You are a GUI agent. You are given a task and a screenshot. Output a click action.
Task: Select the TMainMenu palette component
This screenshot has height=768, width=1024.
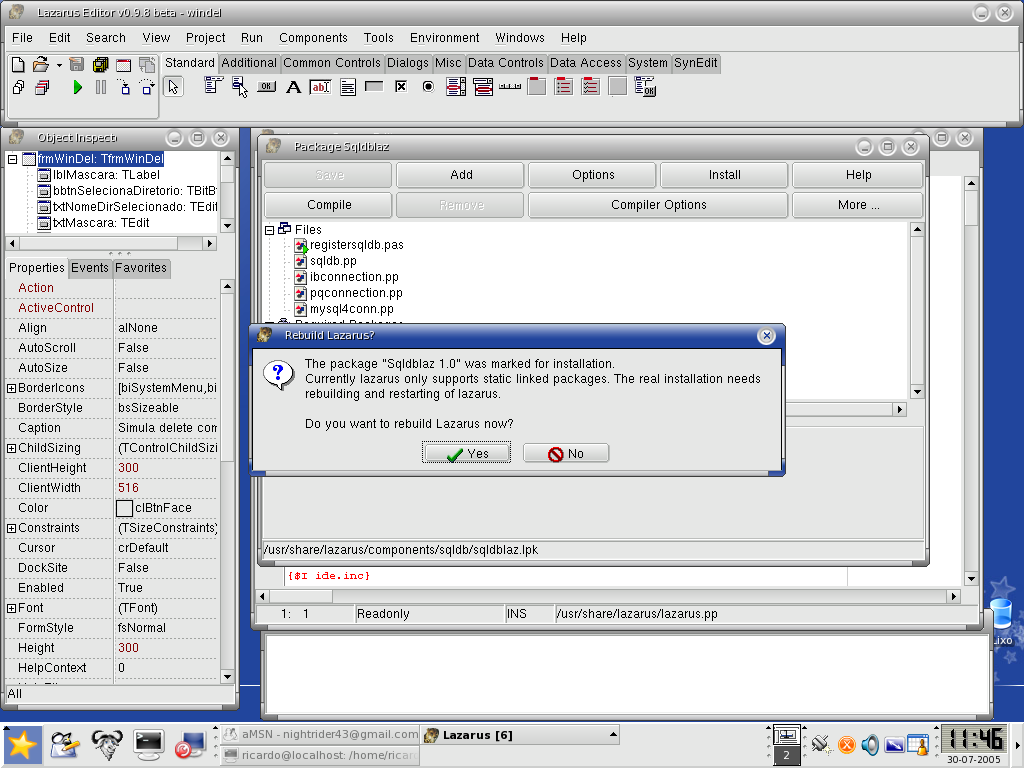pyautogui.click(x=213, y=87)
